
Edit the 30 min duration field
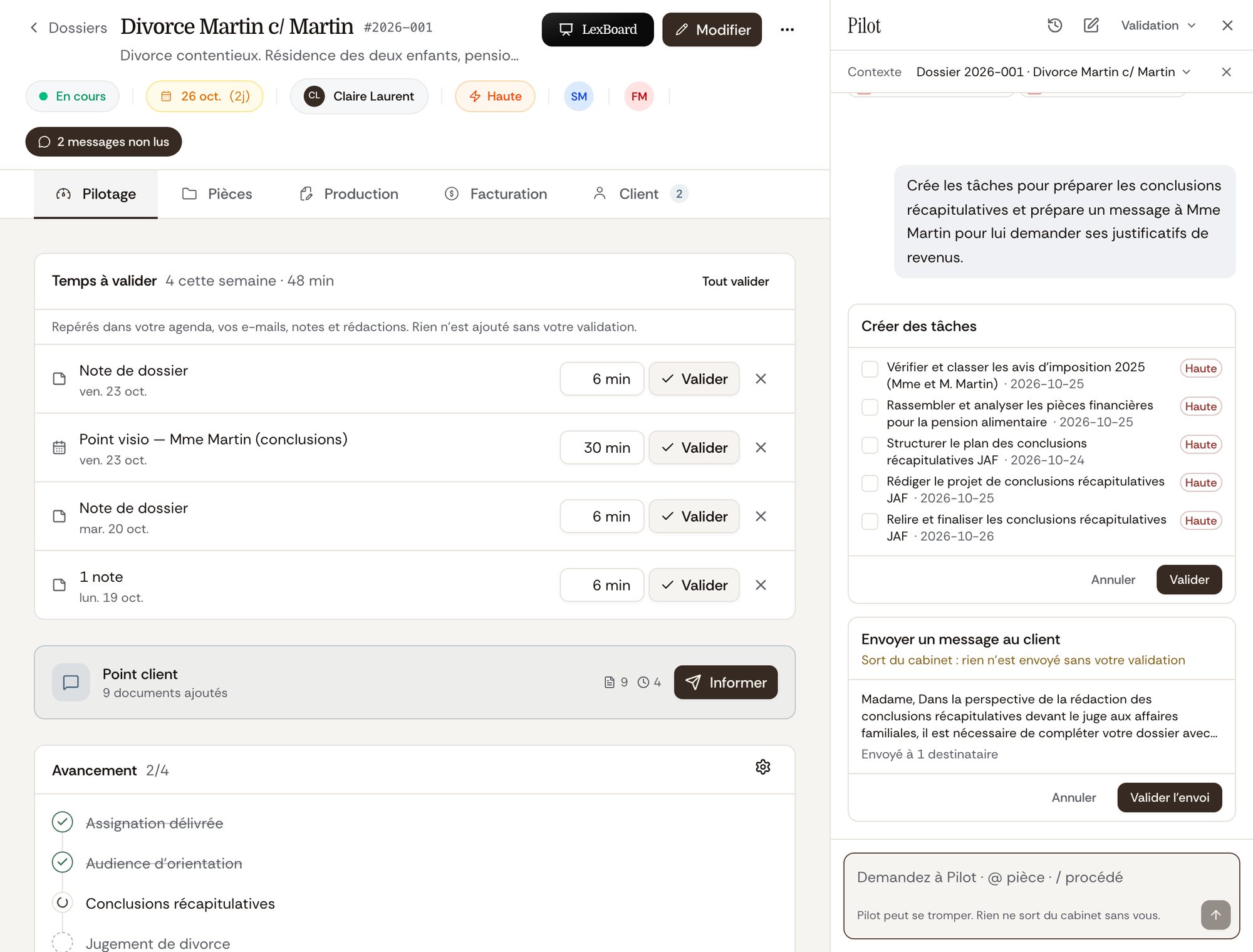(x=601, y=447)
